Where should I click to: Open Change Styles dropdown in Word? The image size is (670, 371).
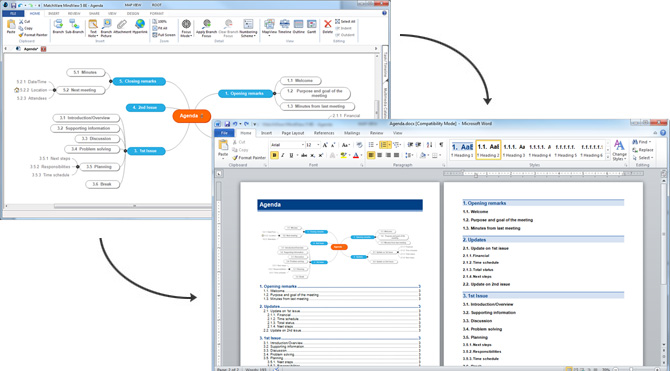619,150
